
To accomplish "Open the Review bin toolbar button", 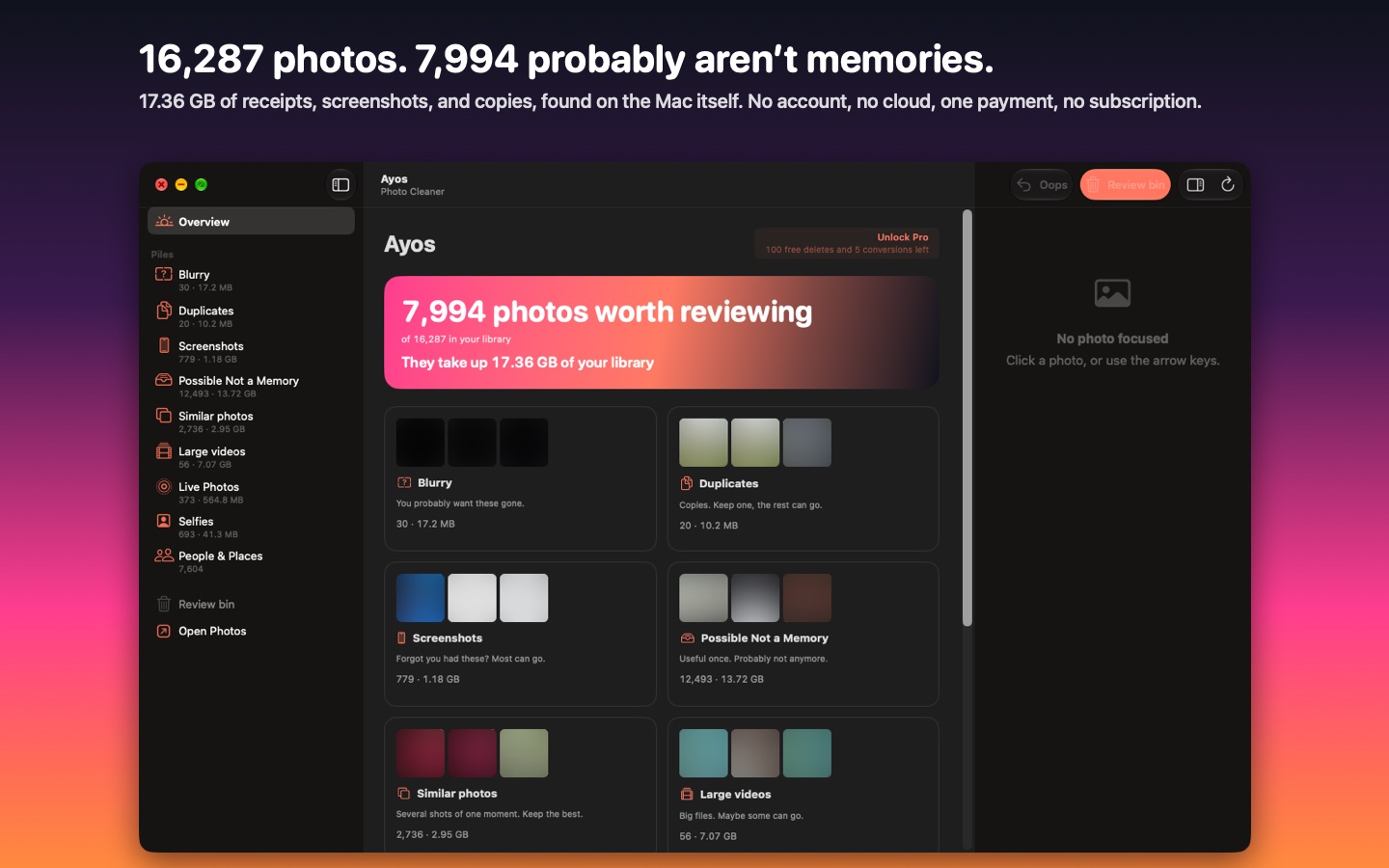I will [1125, 184].
